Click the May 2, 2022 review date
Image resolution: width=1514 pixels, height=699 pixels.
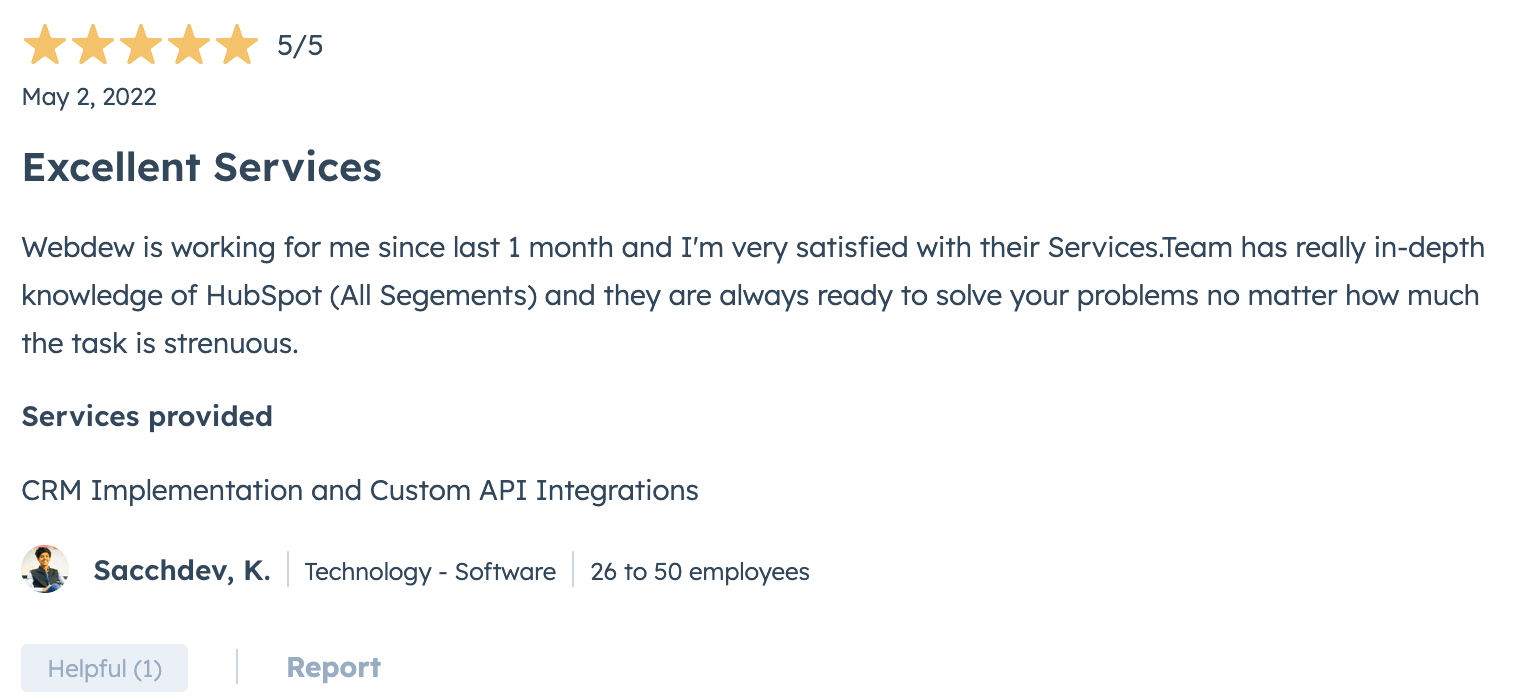89,97
